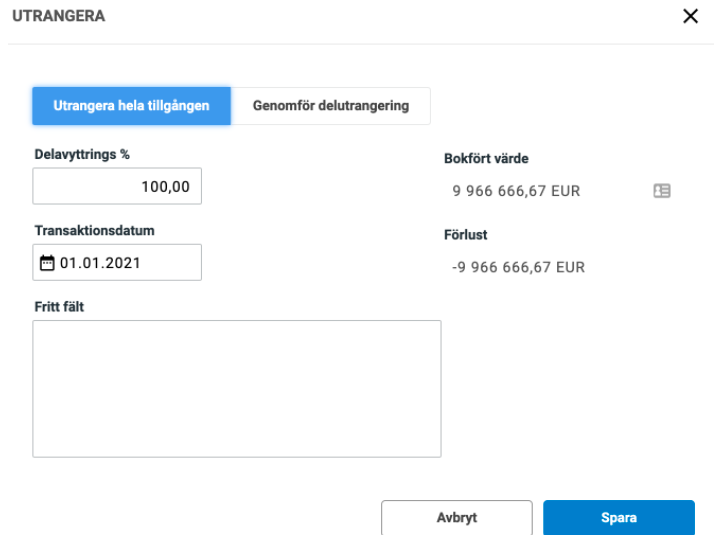Click the 'Fritt fält' label
Viewport: 714px width, 537px height.
pyautogui.click(x=59, y=307)
